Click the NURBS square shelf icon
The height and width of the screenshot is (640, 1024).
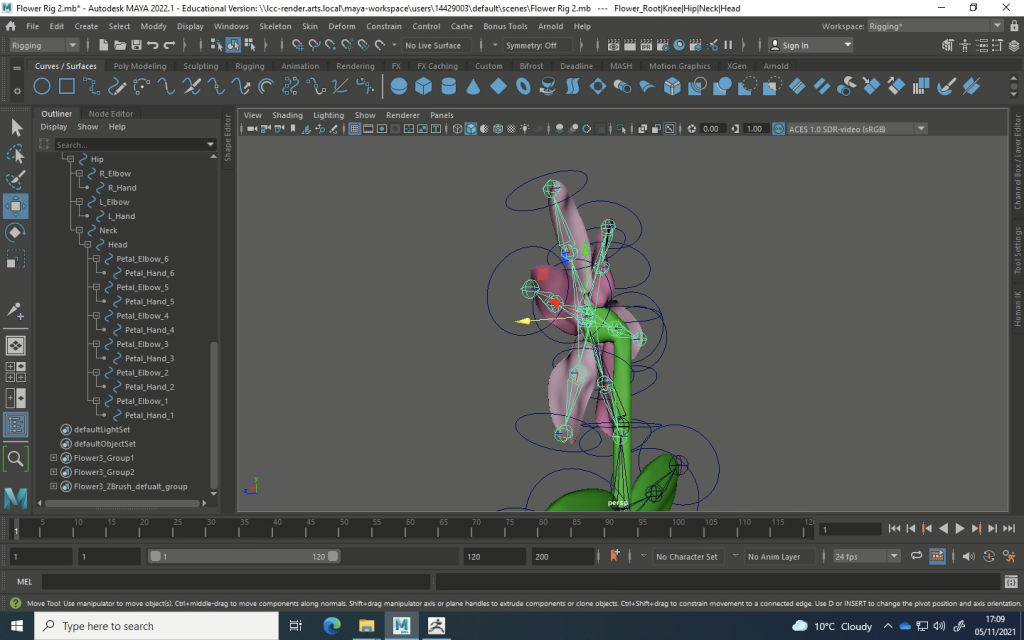click(66, 87)
